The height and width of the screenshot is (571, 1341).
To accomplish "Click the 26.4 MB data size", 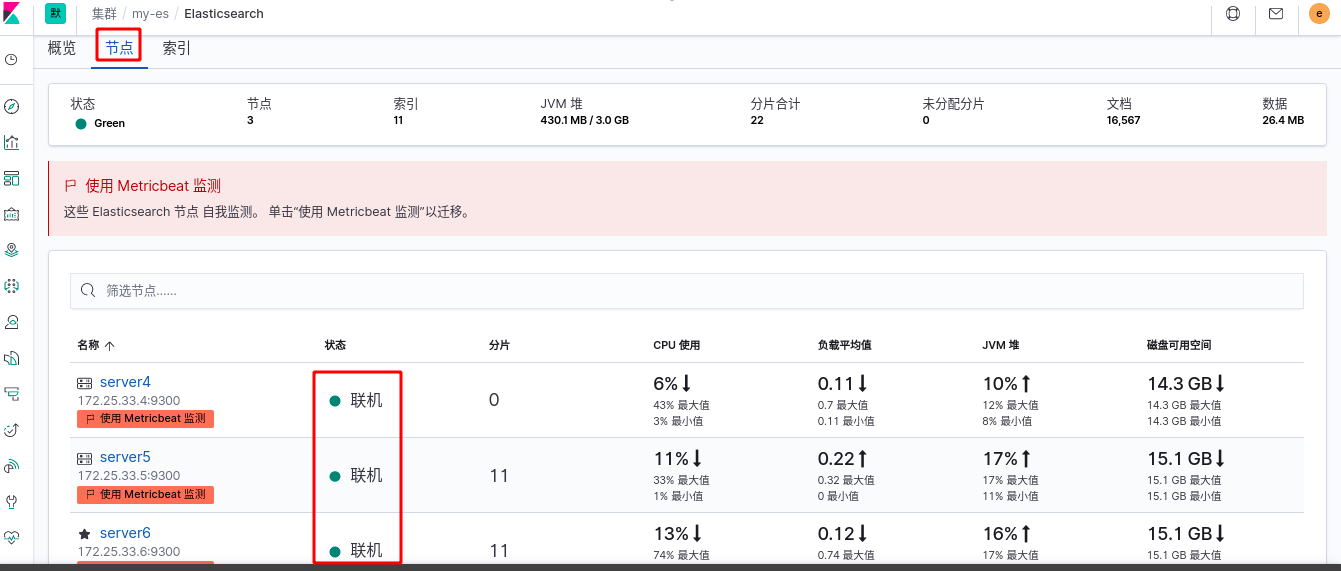I will pos(1283,120).
